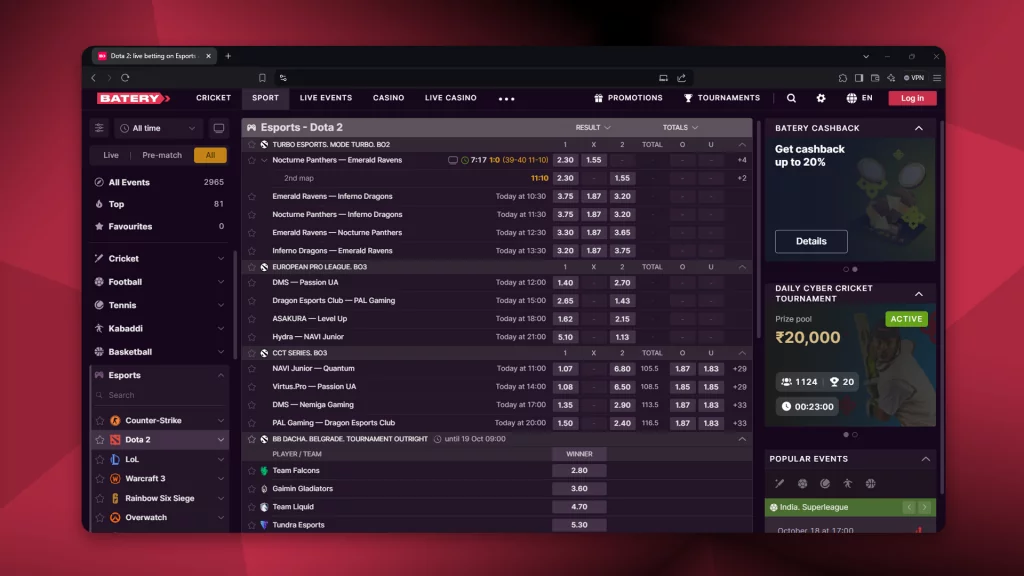This screenshot has width=1024, height=576.
Task: Open All Events list in sidebar
Action: coord(160,182)
